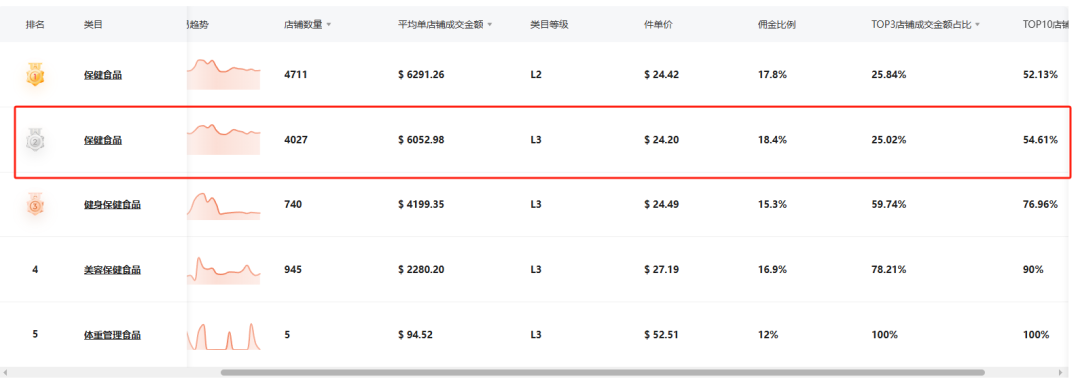Click the 佣金比例 column header
The height and width of the screenshot is (379, 1080).
coord(777,25)
